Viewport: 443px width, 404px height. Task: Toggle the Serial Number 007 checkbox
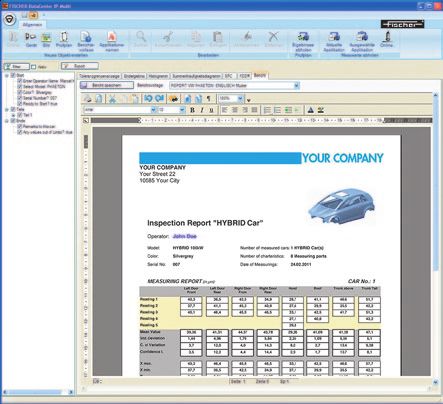point(19,98)
